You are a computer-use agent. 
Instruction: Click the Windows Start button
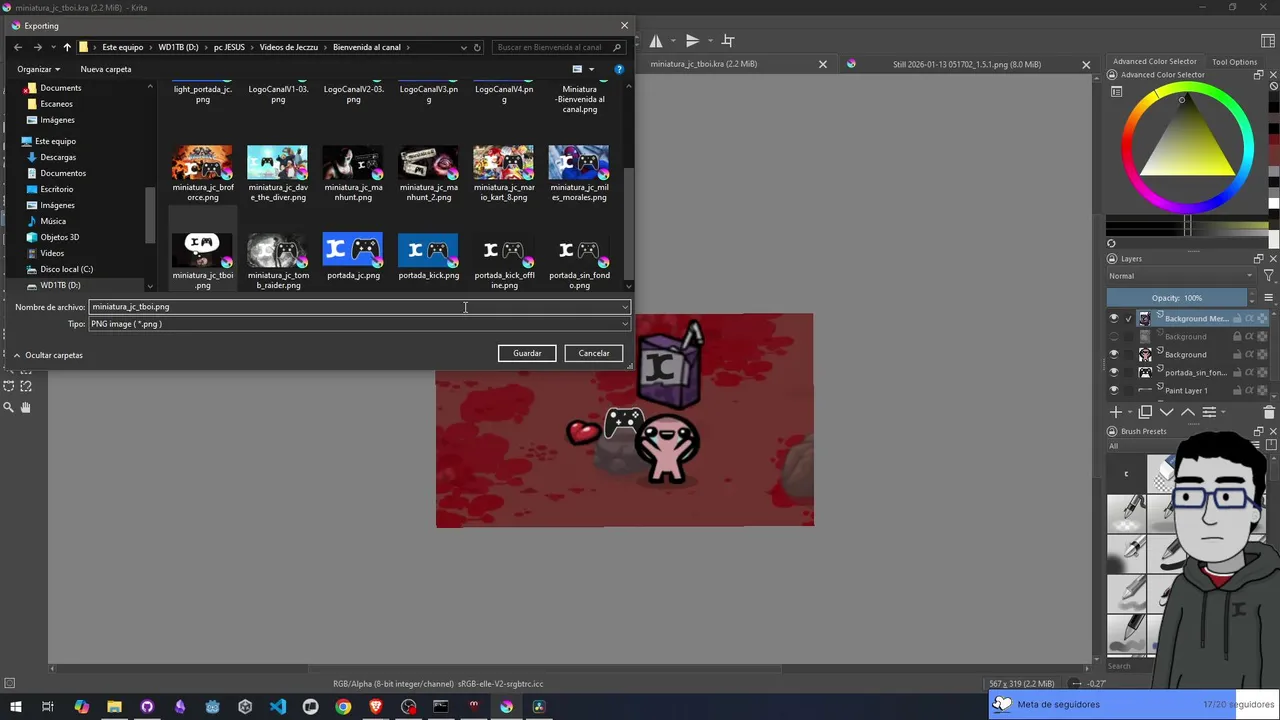click(15, 707)
